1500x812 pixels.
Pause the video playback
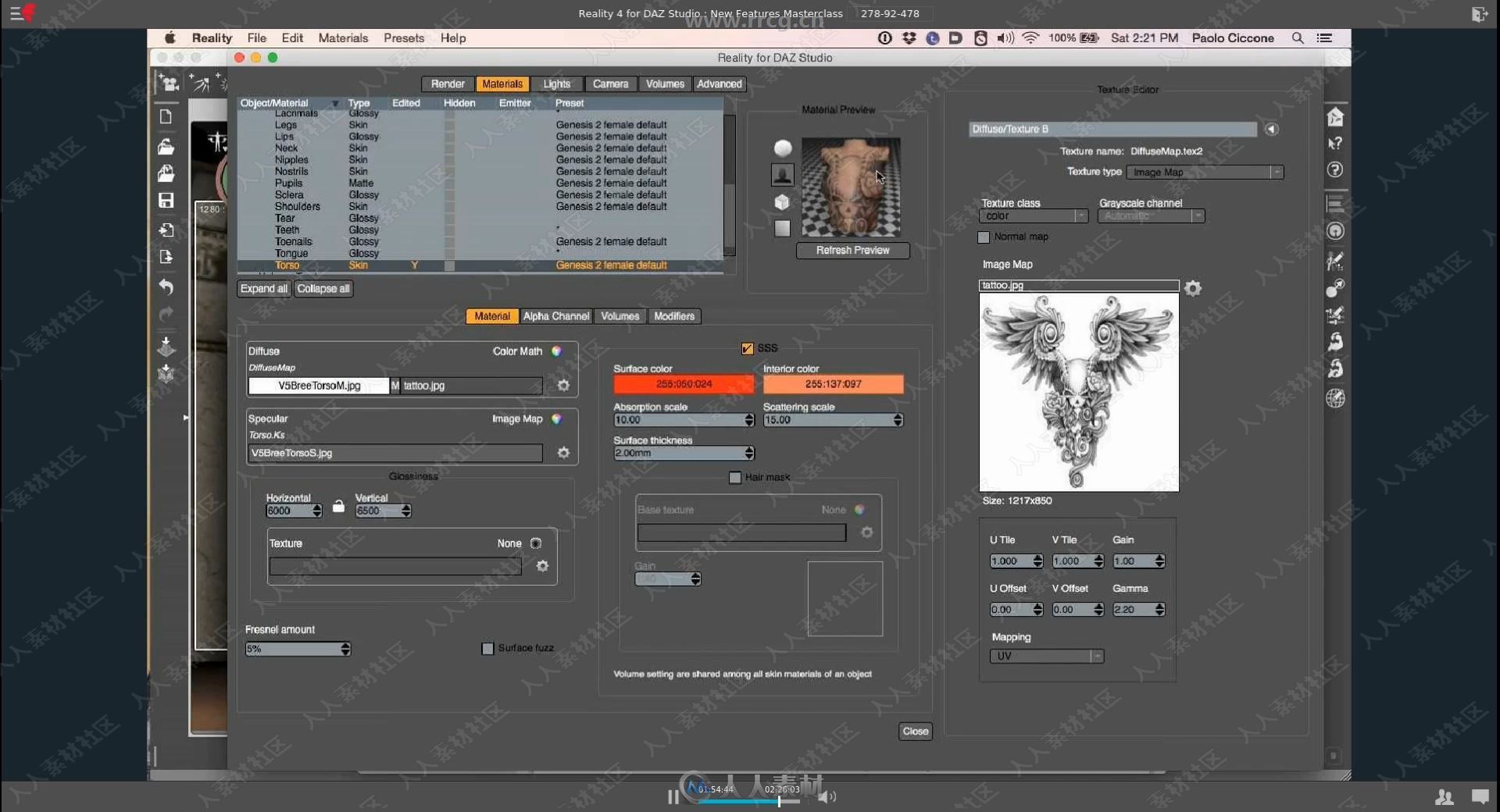[x=673, y=797]
